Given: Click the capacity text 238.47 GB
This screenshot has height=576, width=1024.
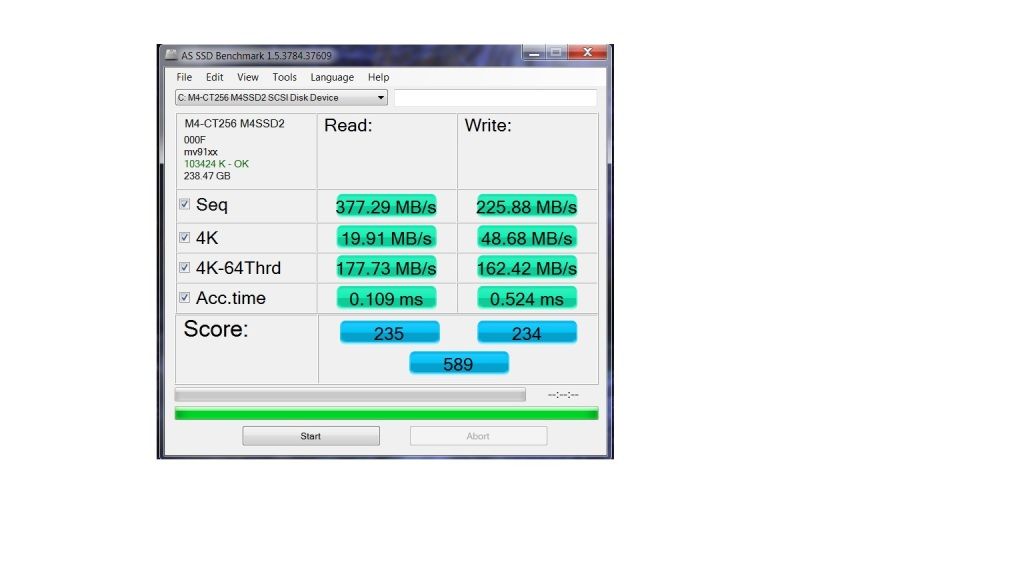Looking at the screenshot, I should pos(207,176).
